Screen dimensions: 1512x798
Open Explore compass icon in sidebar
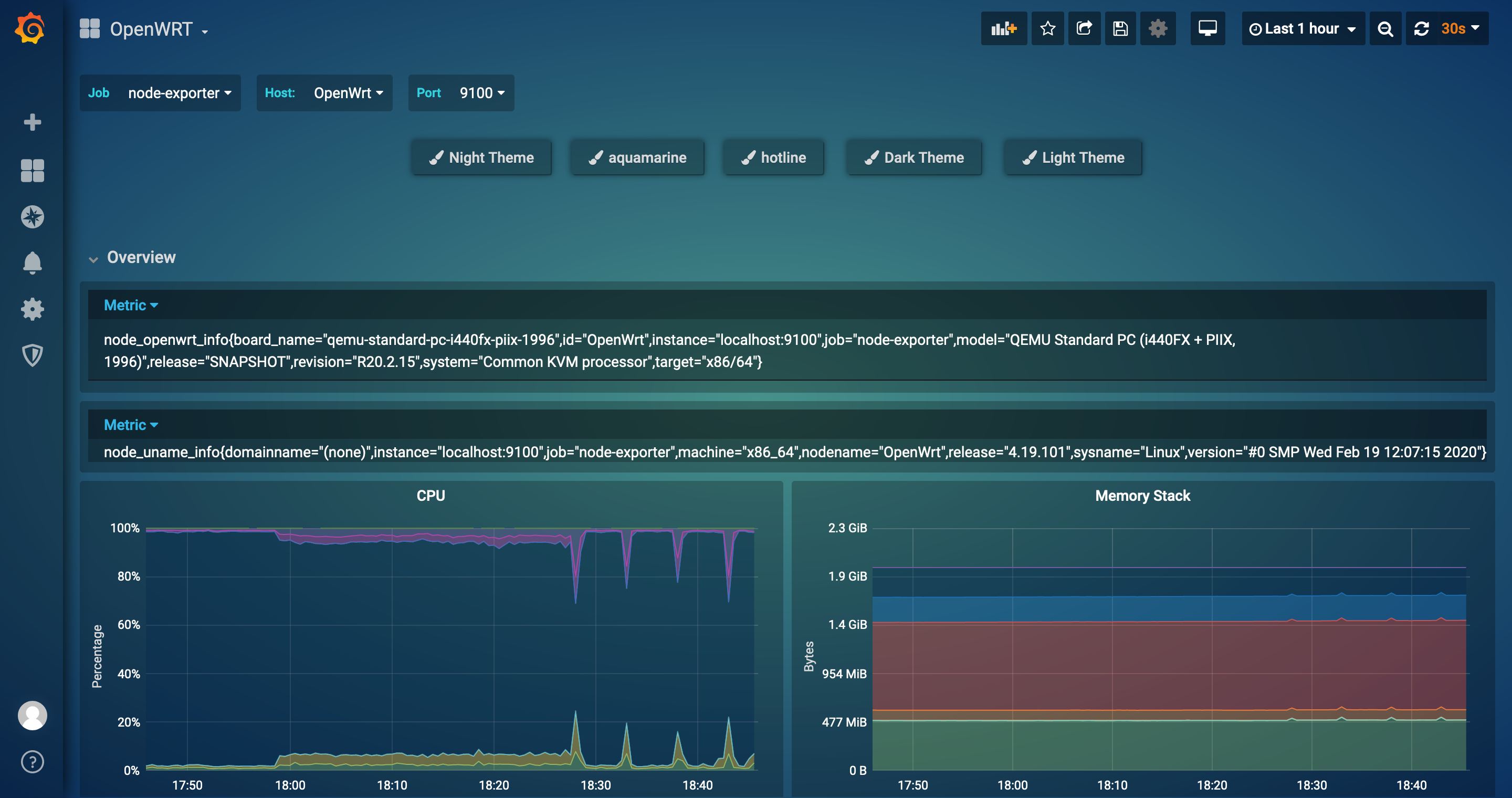point(32,217)
